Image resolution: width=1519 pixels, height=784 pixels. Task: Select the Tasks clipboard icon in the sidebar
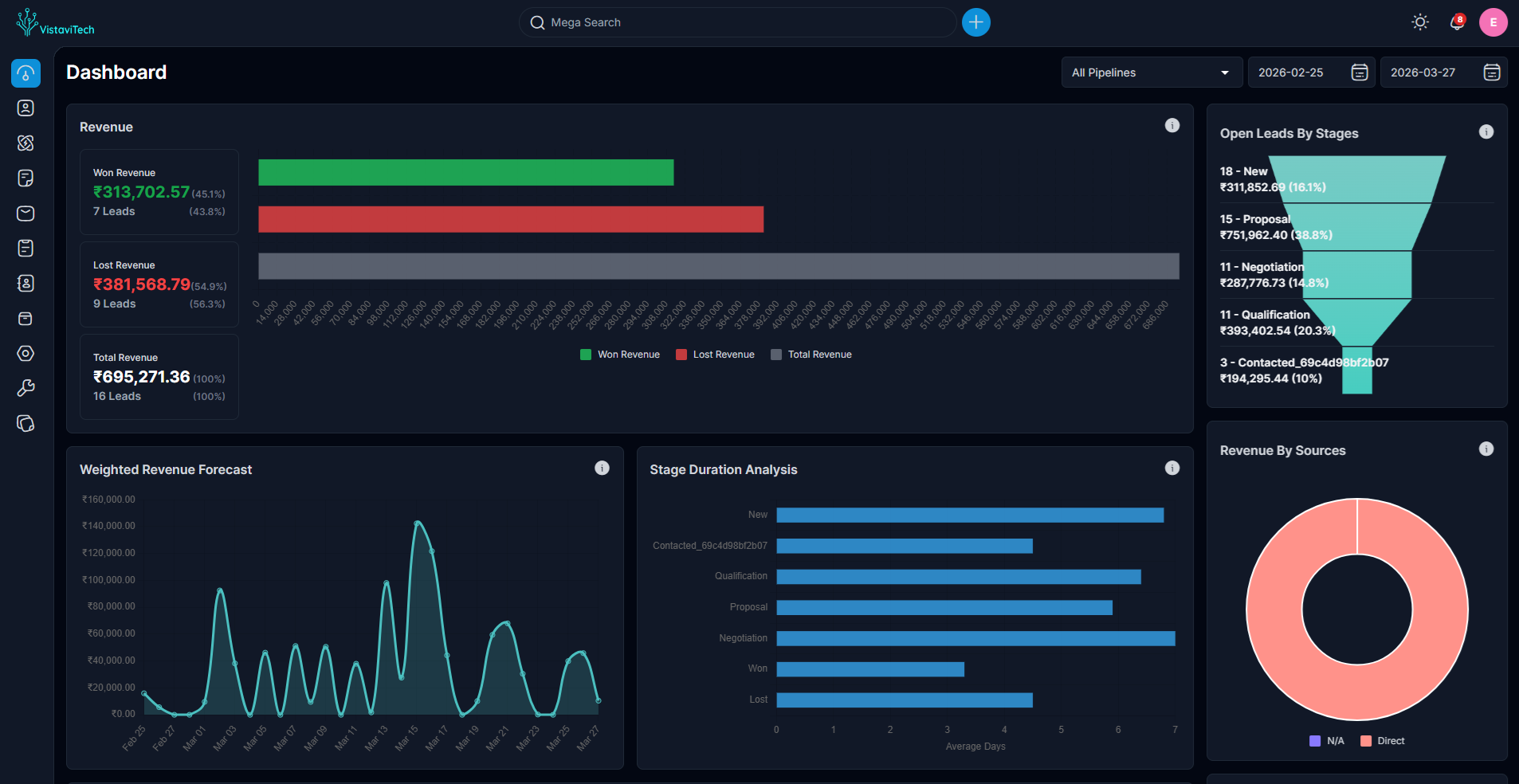tap(26, 248)
